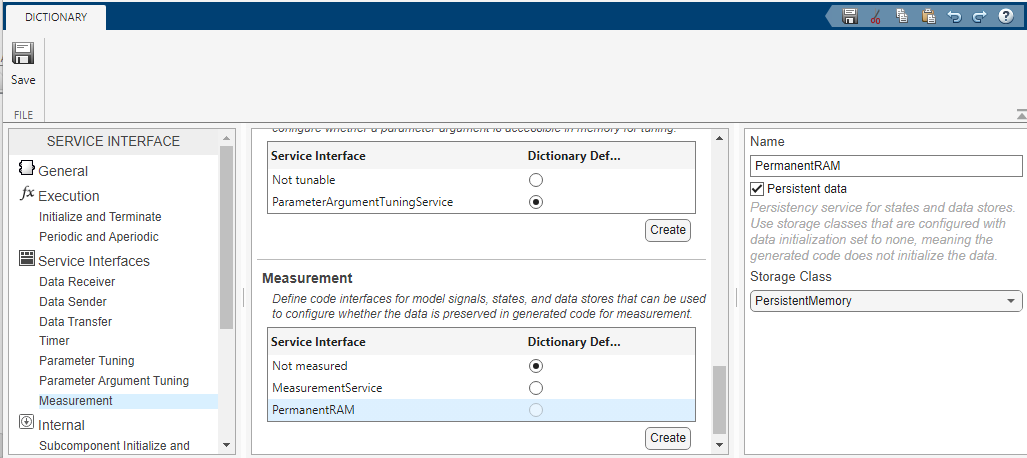Image resolution: width=1027 pixels, height=458 pixels.
Task: Undo the last action with the undo arrow
Action: 954,16
